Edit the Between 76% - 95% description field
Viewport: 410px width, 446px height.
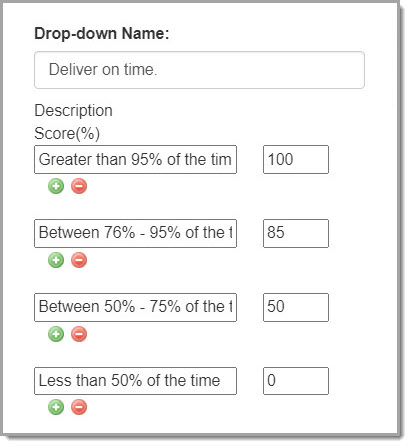click(135, 233)
